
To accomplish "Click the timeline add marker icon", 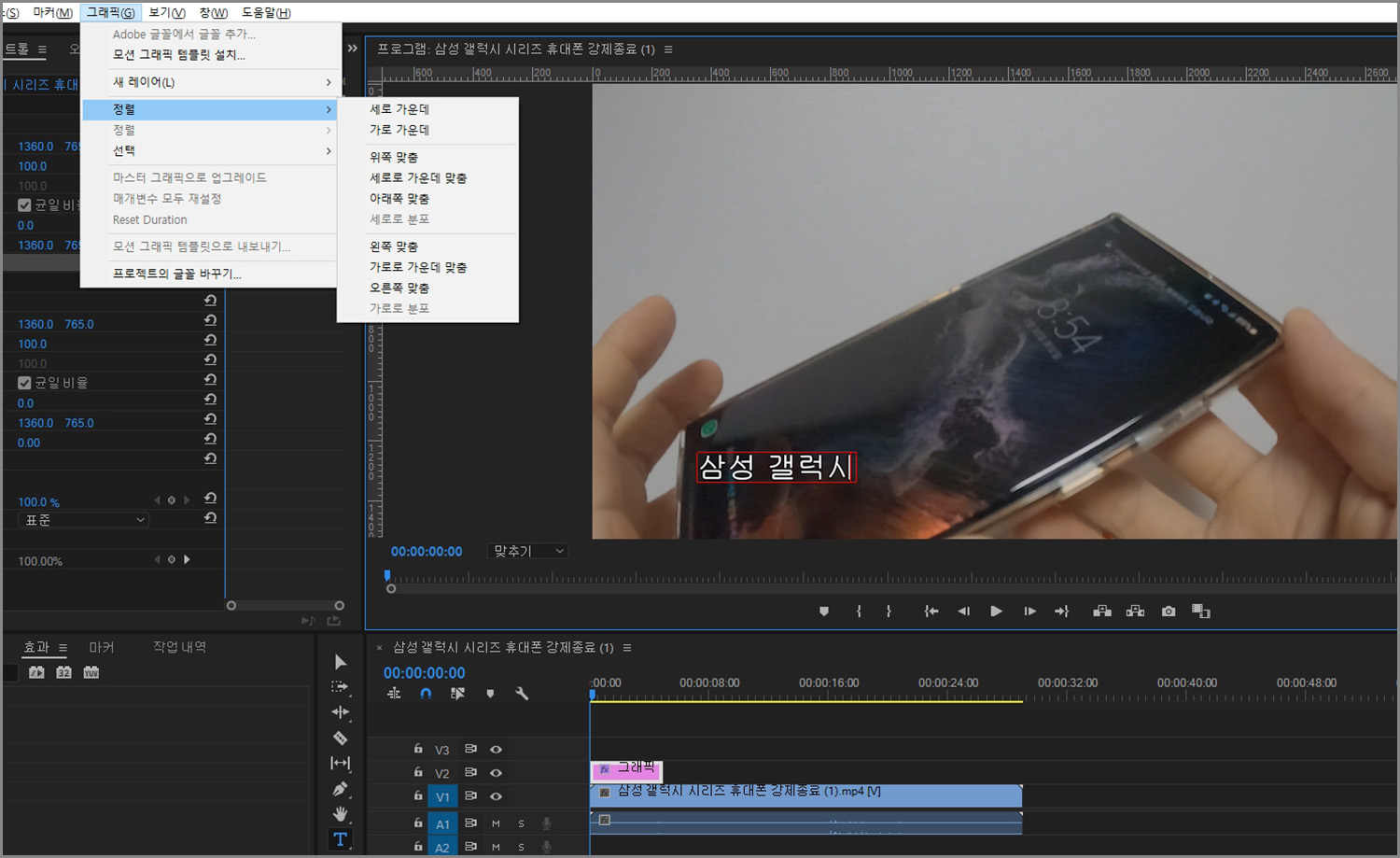I will click(x=490, y=694).
